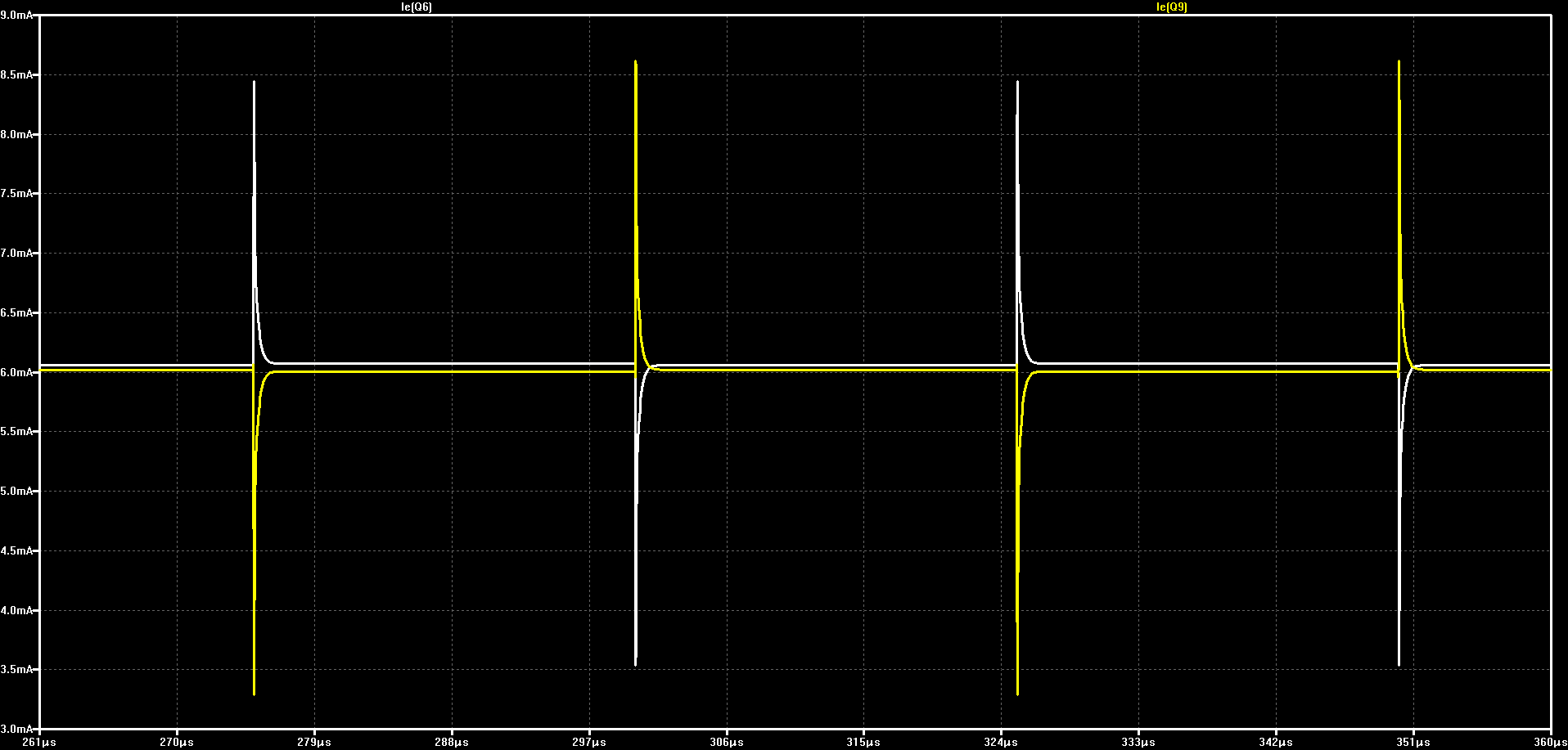Click the 351µs time axis label
Screen dimensions: 1568x750
[x=1413, y=742]
